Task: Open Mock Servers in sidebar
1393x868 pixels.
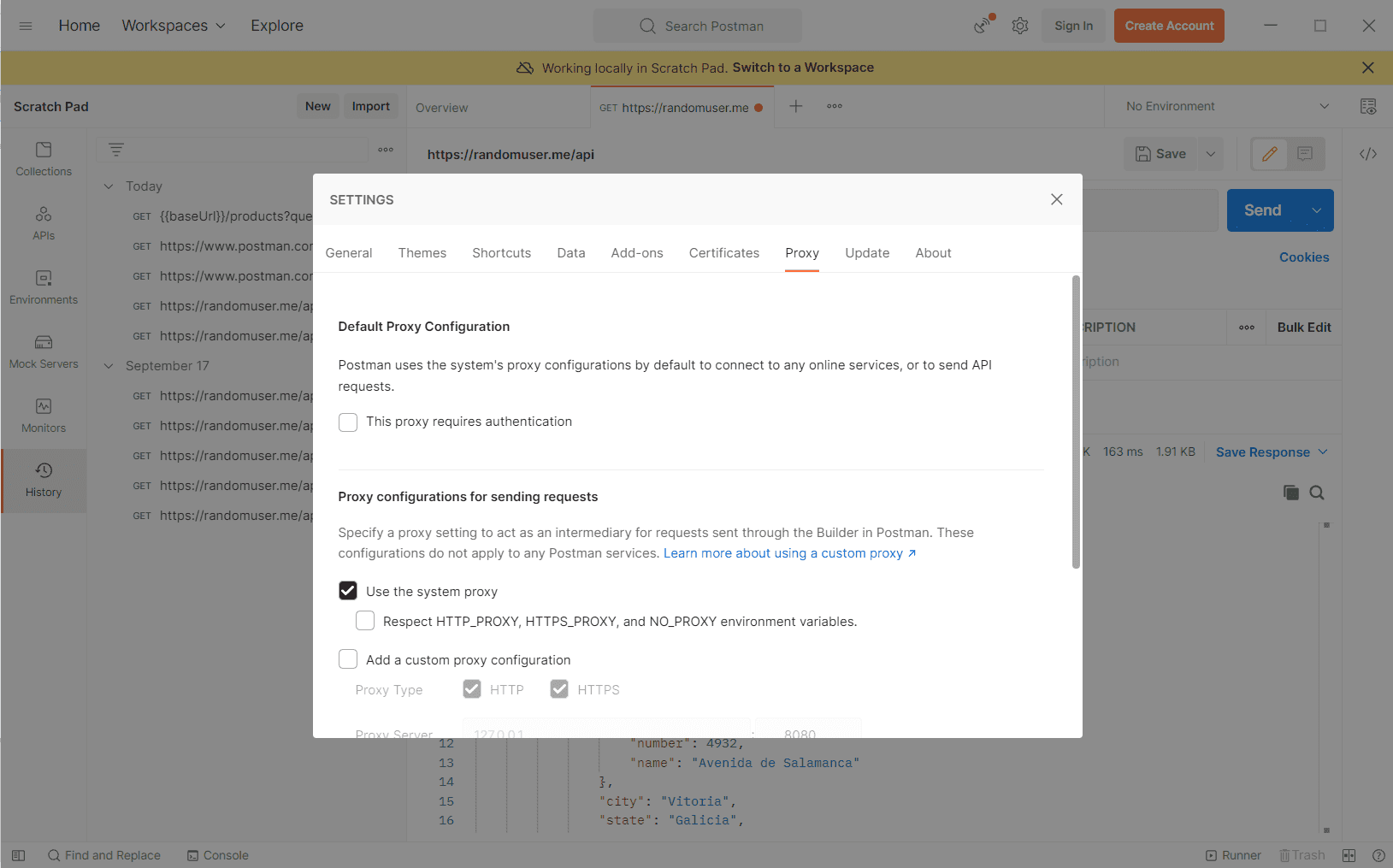Action: pos(44,351)
